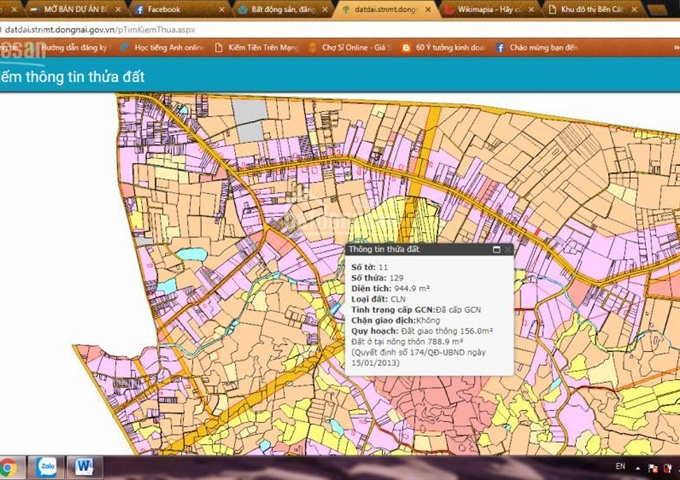Close the Thông tin thửa đất popup
This screenshot has width=680, height=480.
(508, 249)
